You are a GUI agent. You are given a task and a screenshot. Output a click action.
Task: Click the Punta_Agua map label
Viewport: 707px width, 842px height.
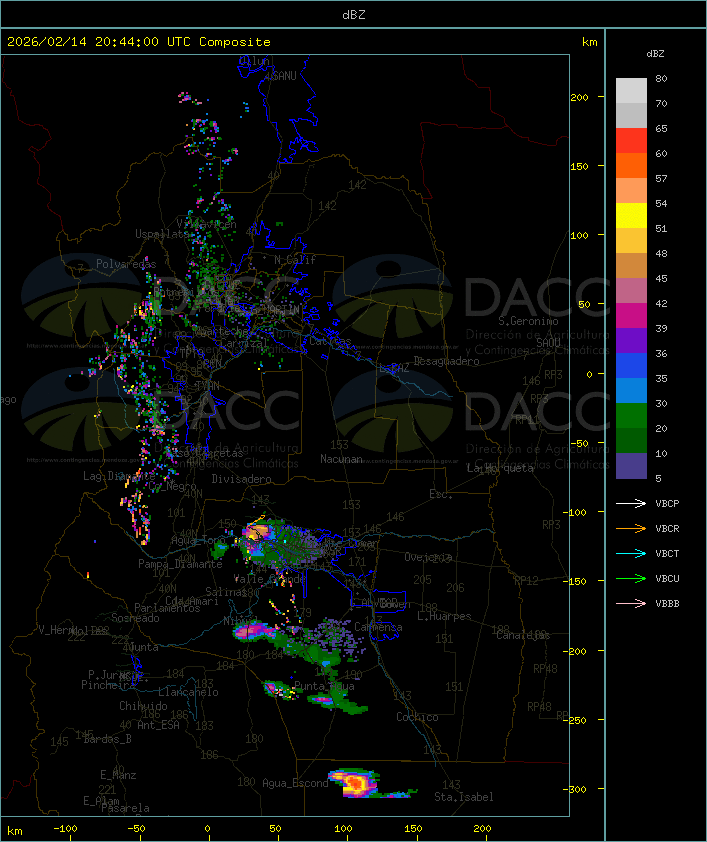[324, 686]
